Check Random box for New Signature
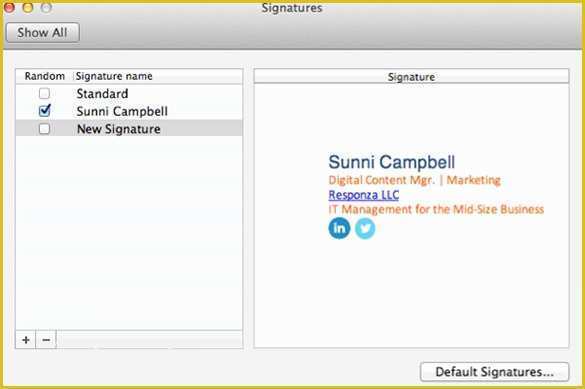The width and height of the screenshot is (585, 389). (x=44, y=129)
